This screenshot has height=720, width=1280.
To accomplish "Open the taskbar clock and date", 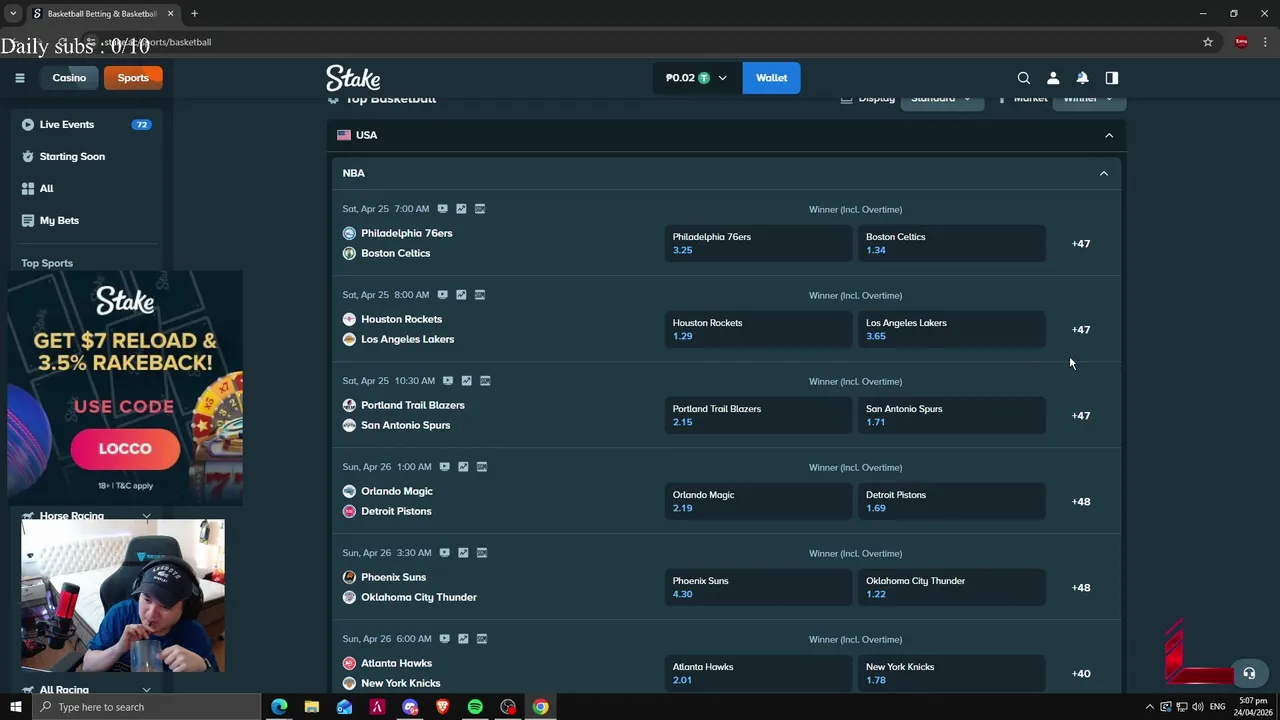I will point(1253,707).
